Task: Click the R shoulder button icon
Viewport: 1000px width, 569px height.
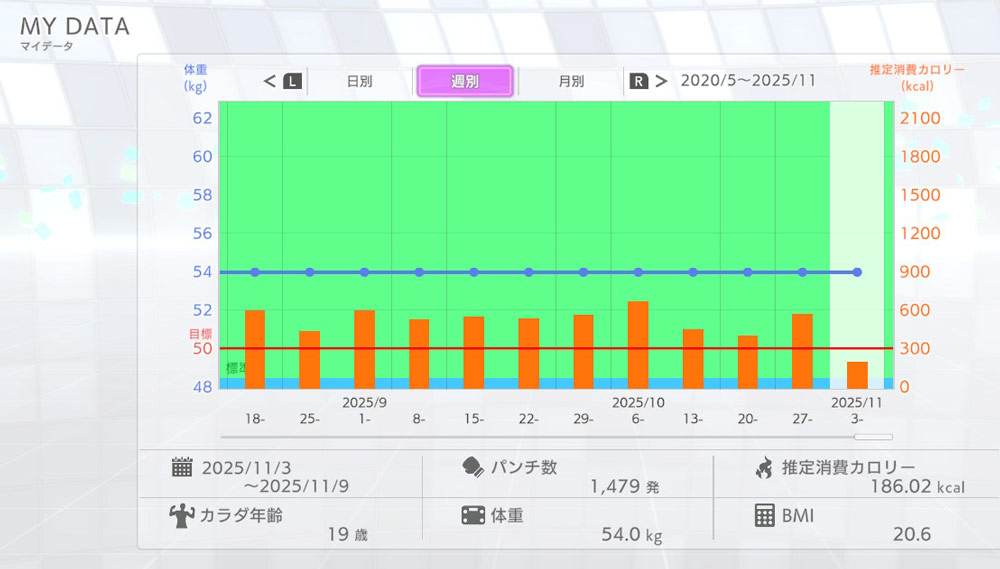Action: point(638,81)
